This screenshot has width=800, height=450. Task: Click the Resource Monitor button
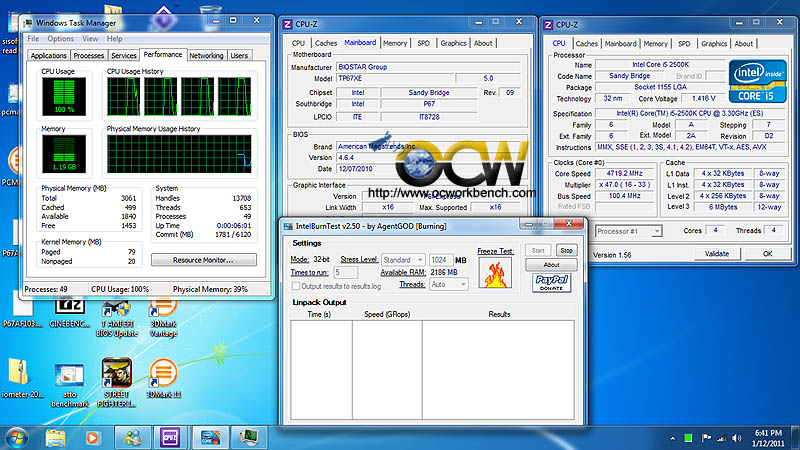204,260
